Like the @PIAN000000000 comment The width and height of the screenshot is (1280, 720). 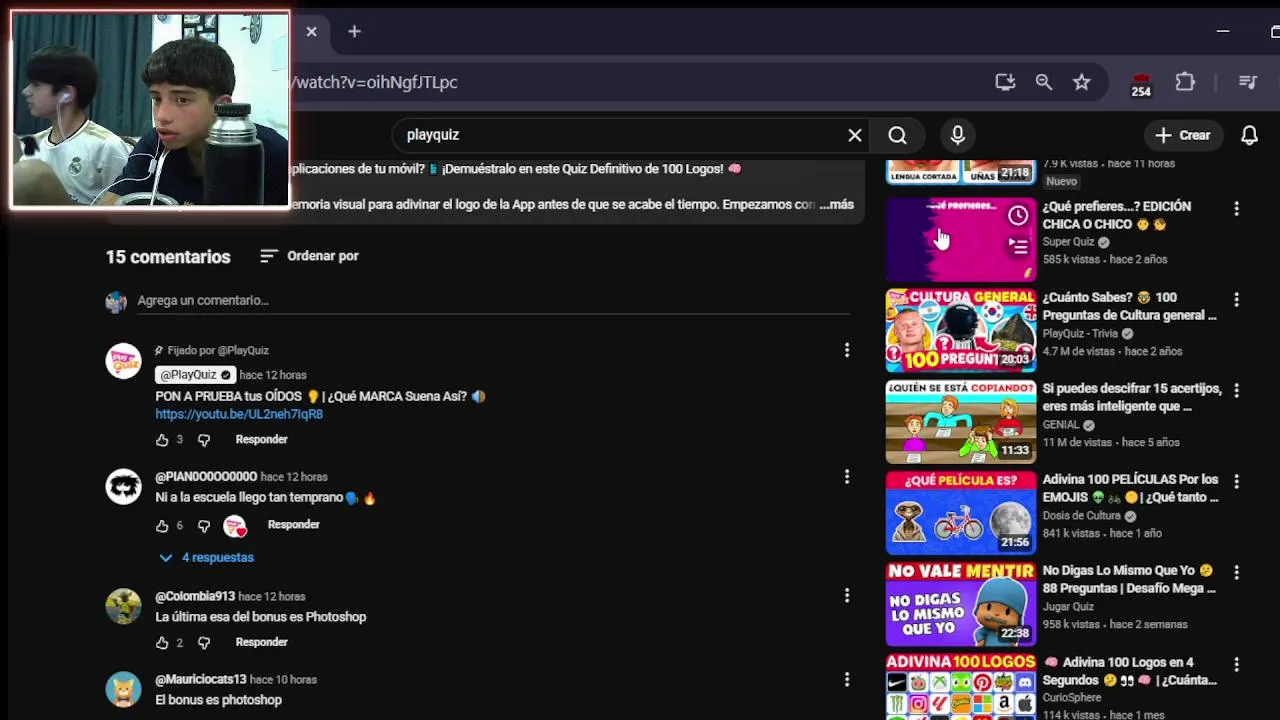click(162, 525)
